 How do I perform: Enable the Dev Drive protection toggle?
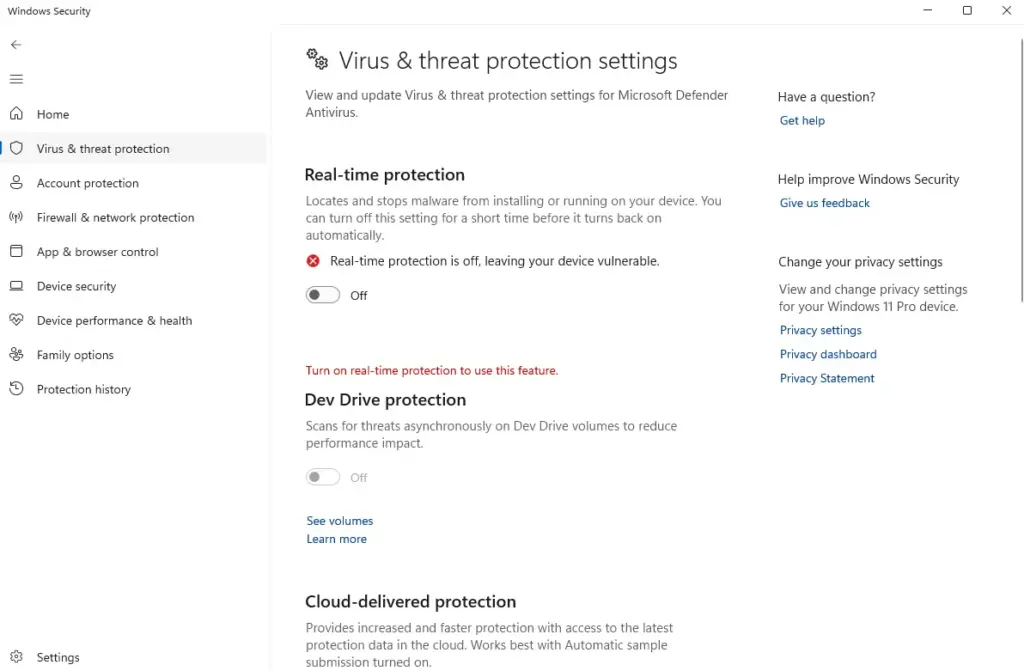click(x=322, y=477)
